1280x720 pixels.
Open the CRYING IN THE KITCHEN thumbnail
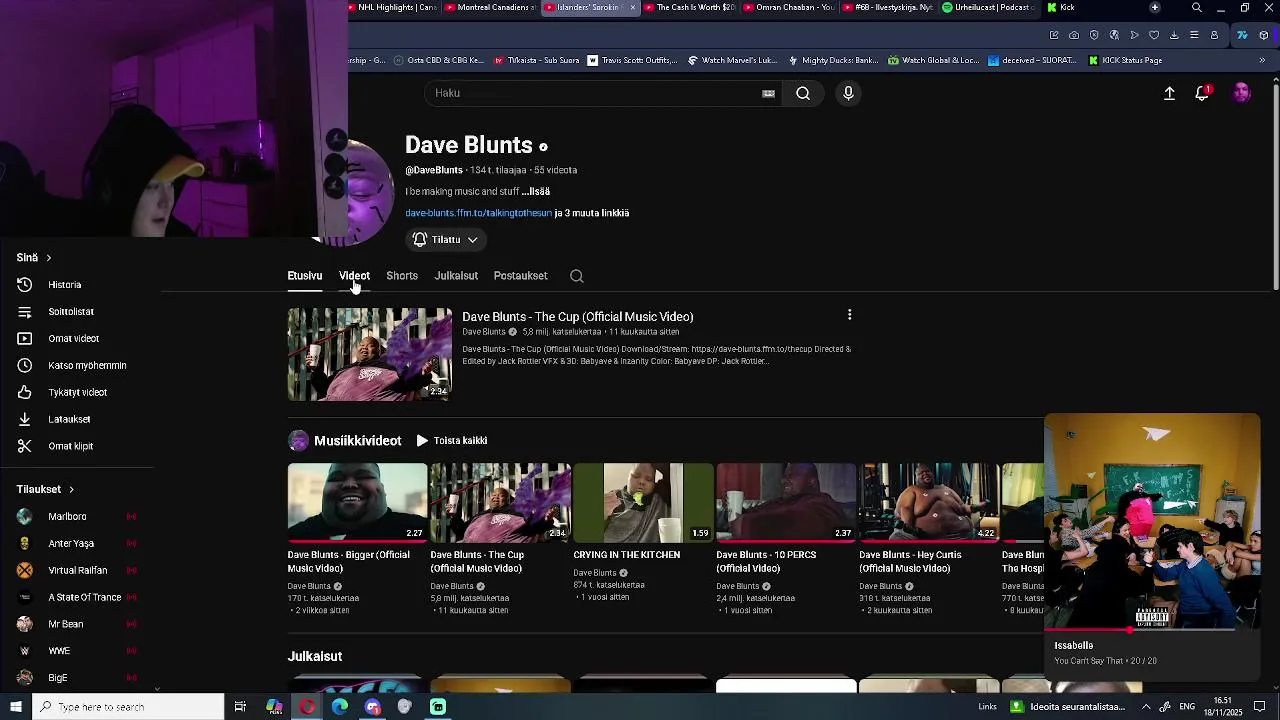643,502
